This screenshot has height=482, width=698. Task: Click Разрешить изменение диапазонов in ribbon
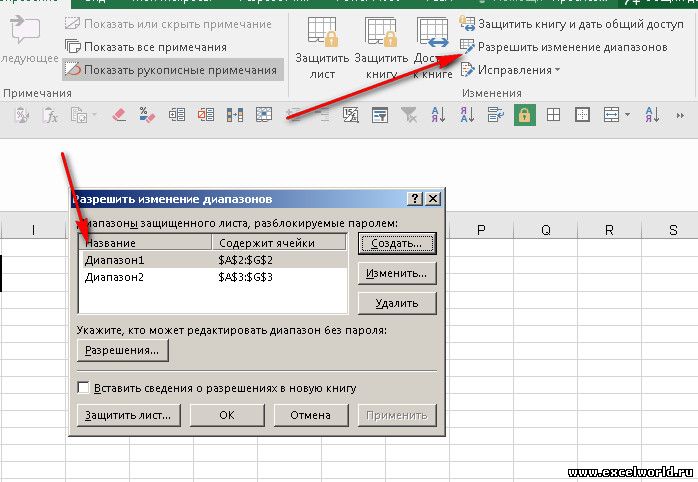[563, 46]
